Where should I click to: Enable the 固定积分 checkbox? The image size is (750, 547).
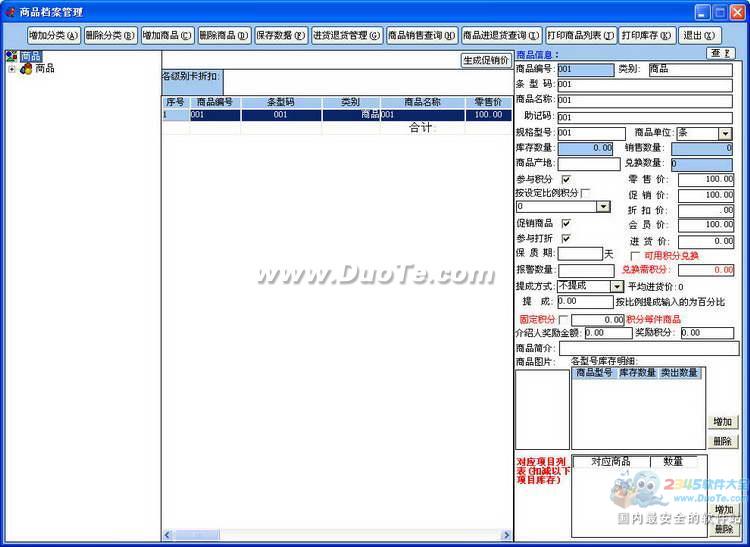(x=563, y=319)
